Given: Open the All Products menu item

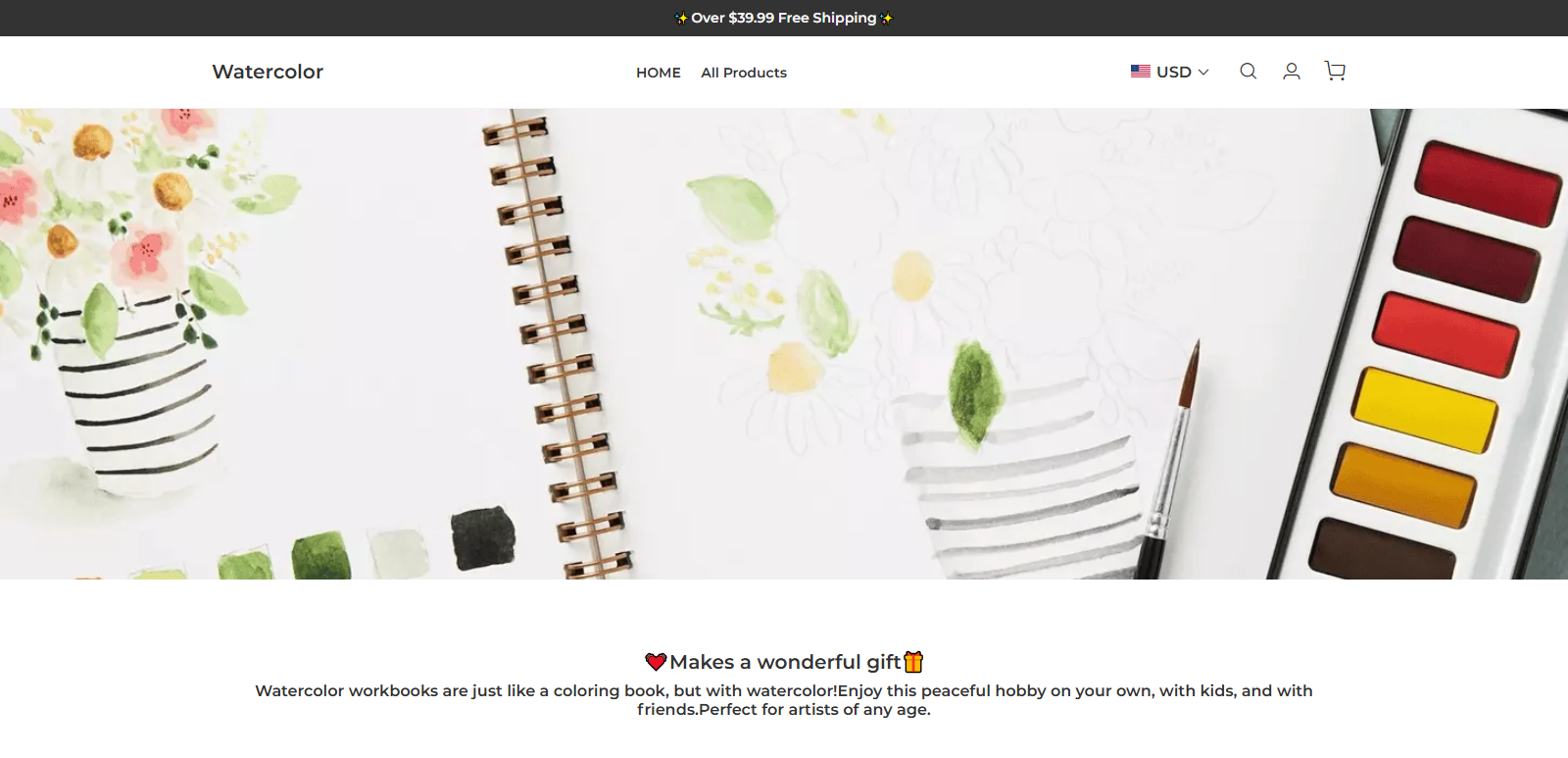Looking at the screenshot, I should click(744, 73).
